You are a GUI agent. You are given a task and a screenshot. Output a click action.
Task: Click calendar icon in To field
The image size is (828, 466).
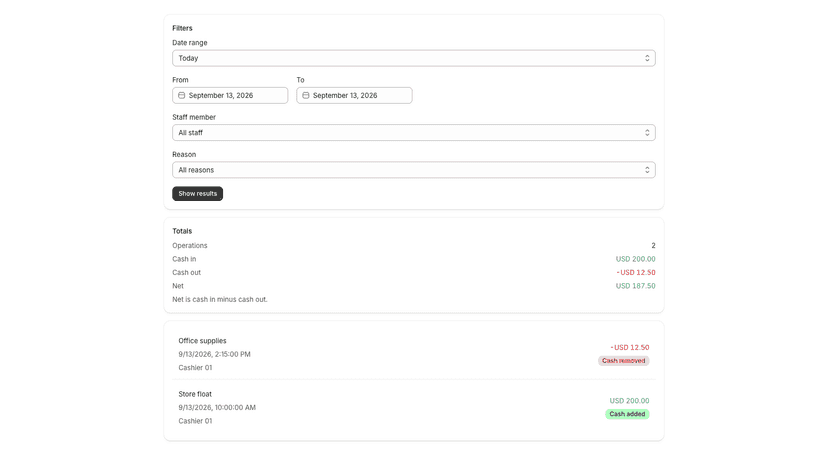(306, 96)
